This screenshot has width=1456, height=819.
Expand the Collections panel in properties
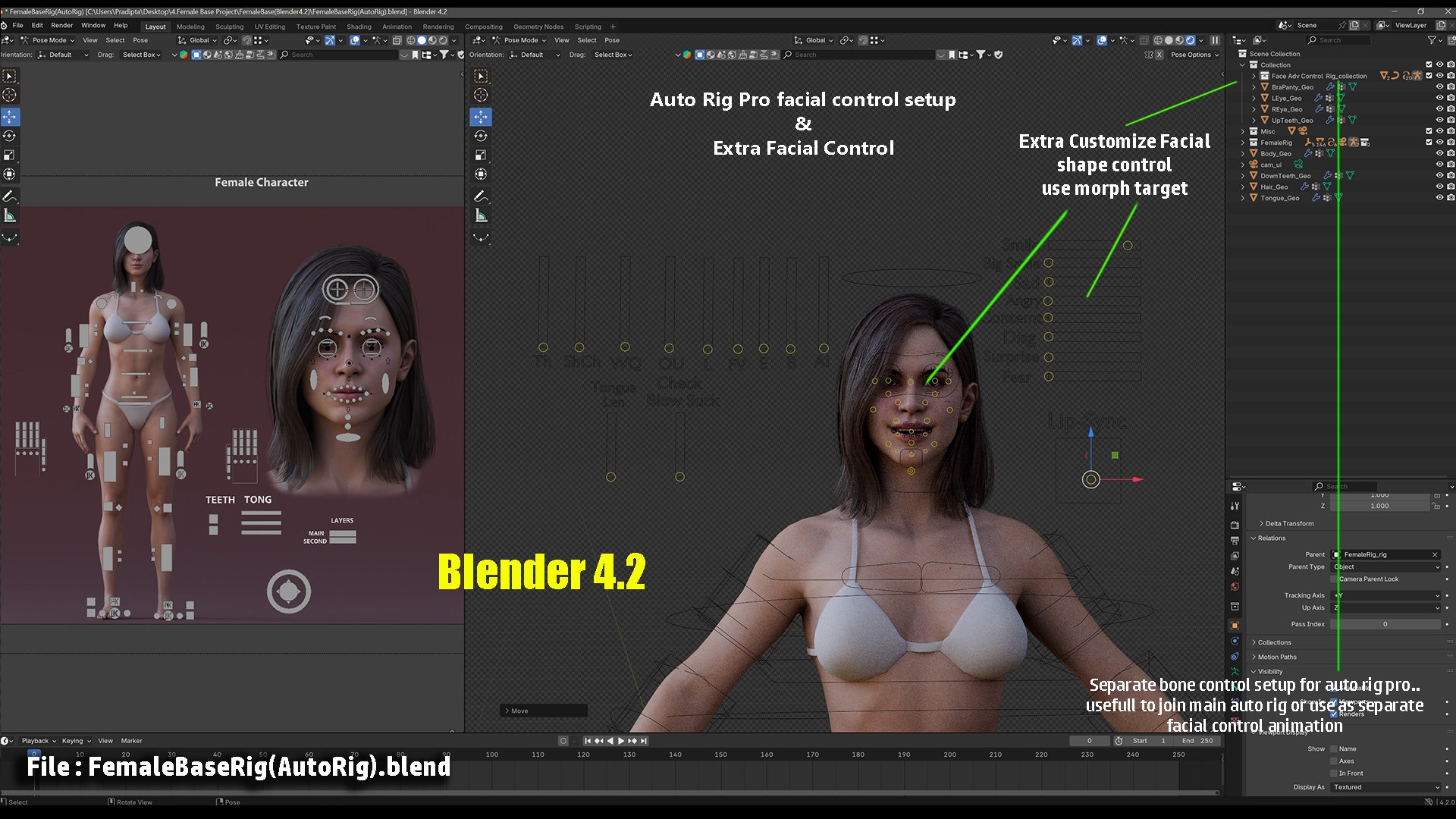pyautogui.click(x=1271, y=642)
